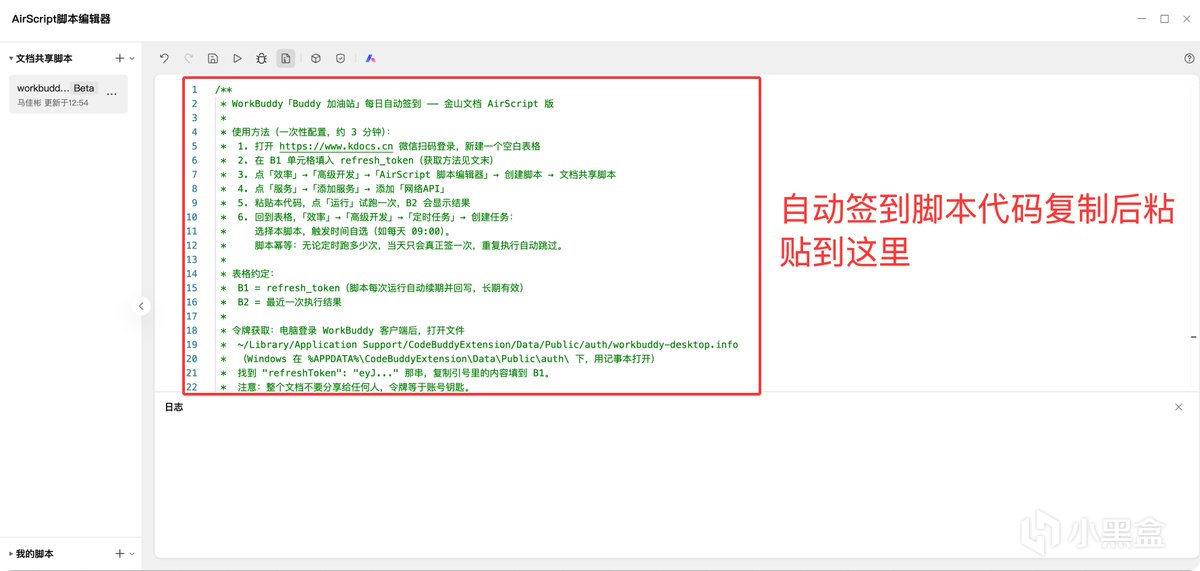Select the workbudd Beta script item
The width and height of the screenshot is (1200, 571).
(68, 94)
